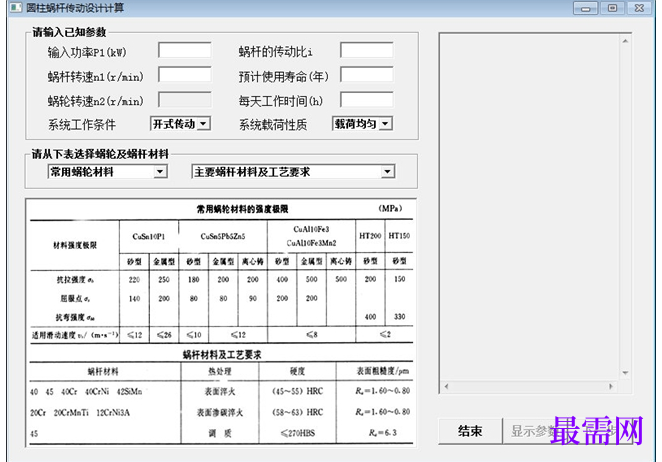662x462 pixels.
Task: Click the application icon in title bar
Action: [x=16, y=7]
